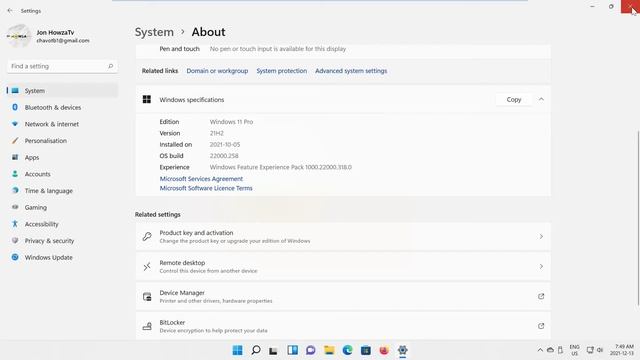
Task: Open Widgets from taskbar
Action: pos(292,350)
